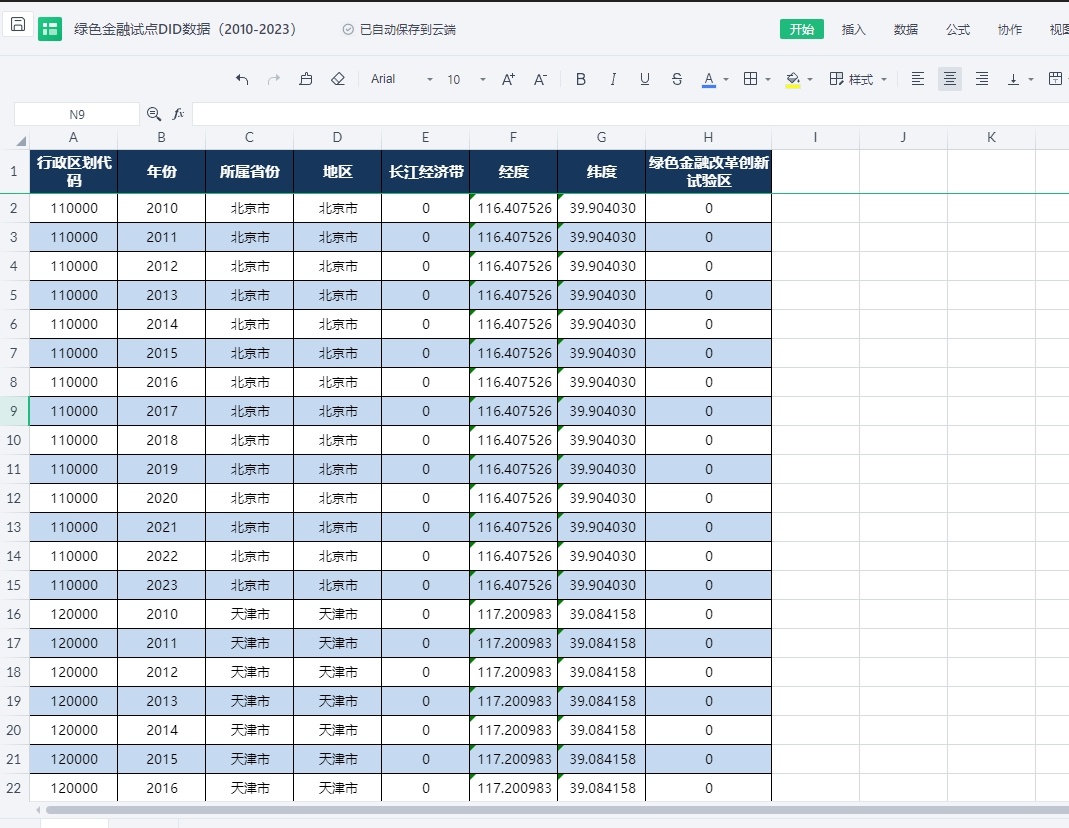This screenshot has height=828, width=1069.
Task: Click the save icon at top left
Action: [18, 24]
